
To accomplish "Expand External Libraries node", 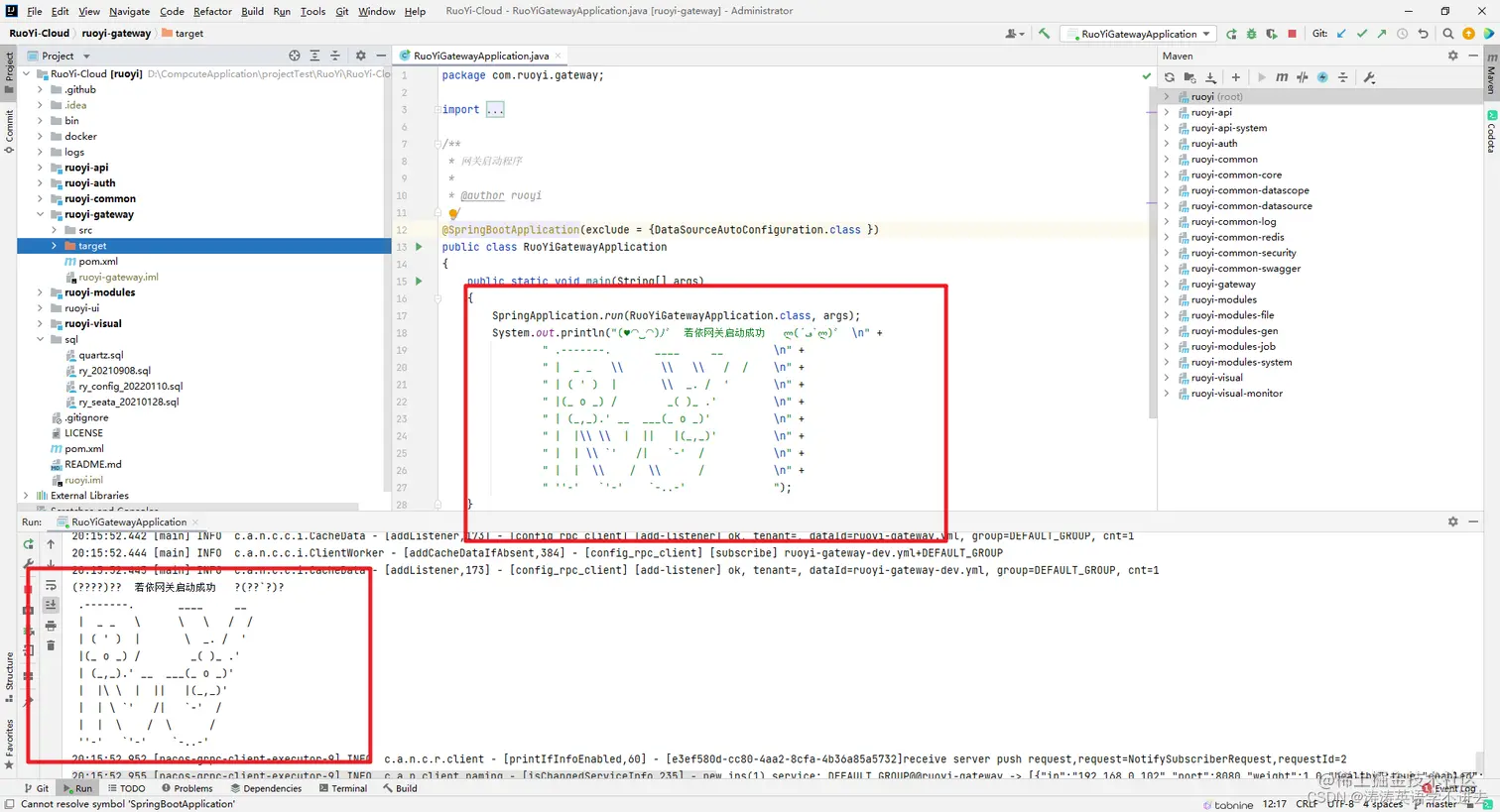I will tap(26, 495).
